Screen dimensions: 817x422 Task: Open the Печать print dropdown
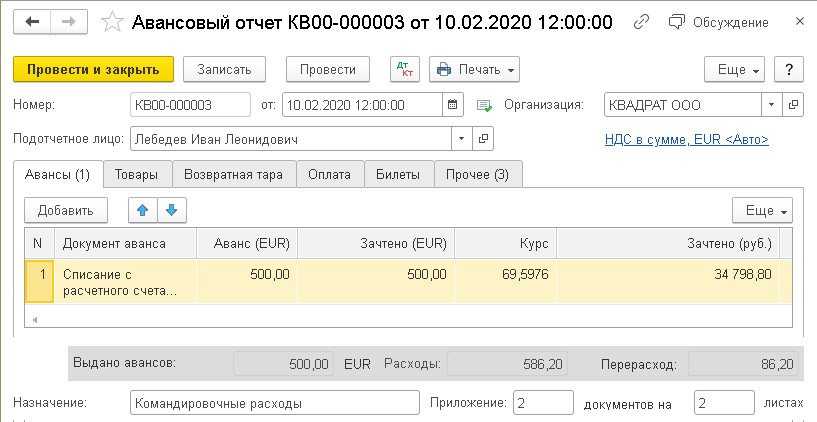click(474, 69)
